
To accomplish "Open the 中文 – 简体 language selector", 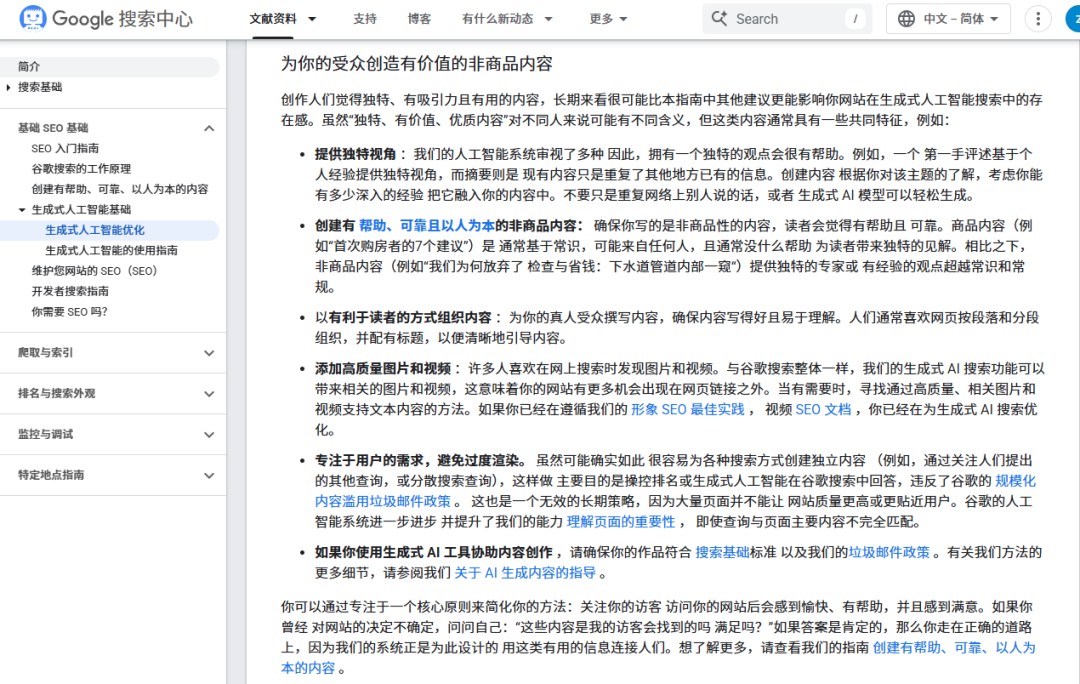I will tap(948, 19).
